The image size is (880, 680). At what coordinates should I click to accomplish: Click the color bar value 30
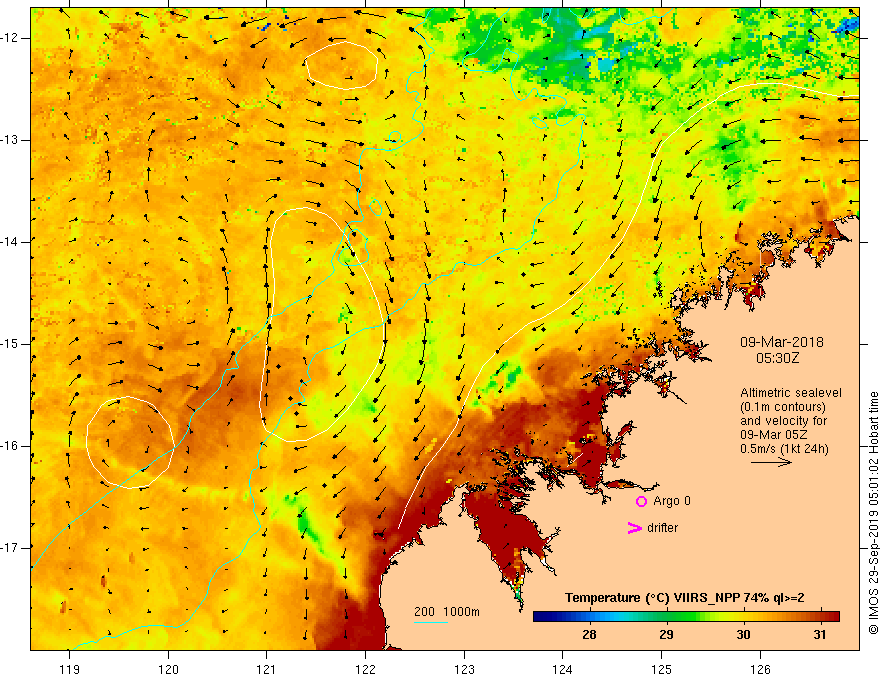coord(743,635)
